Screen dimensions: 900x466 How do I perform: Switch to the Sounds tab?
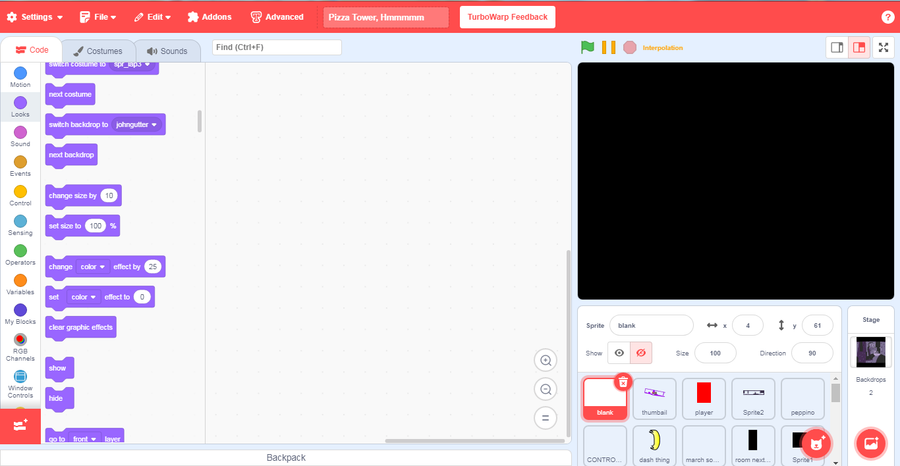click(167, 51)
